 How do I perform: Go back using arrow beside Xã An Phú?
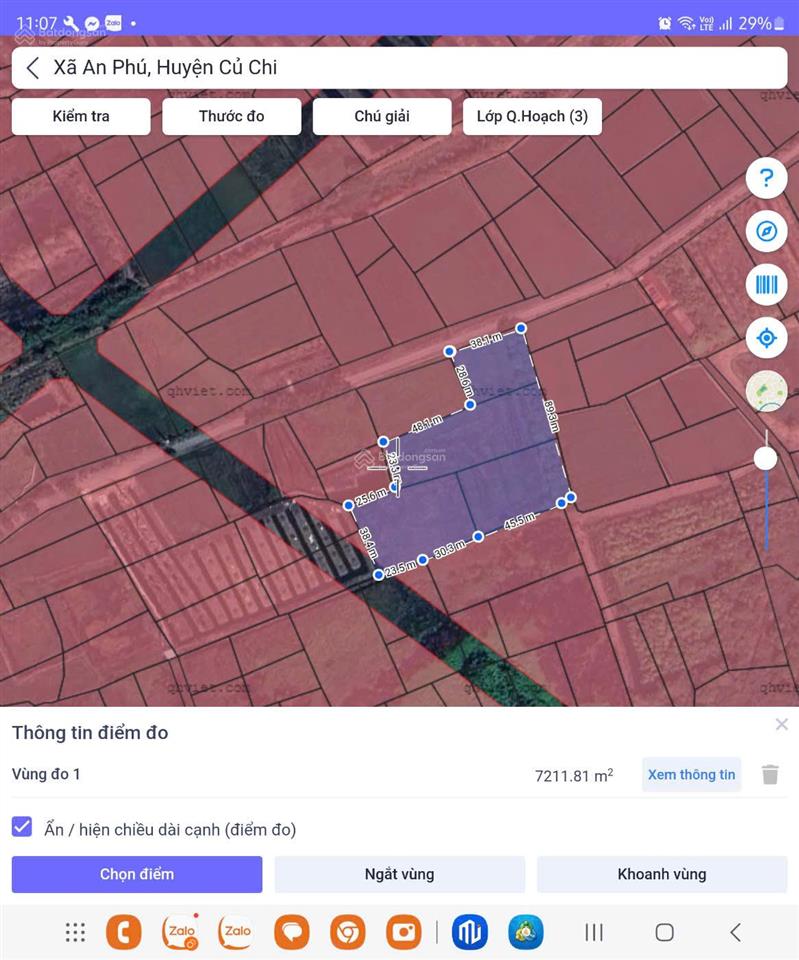pyautogui.click(x=33, y=68)
